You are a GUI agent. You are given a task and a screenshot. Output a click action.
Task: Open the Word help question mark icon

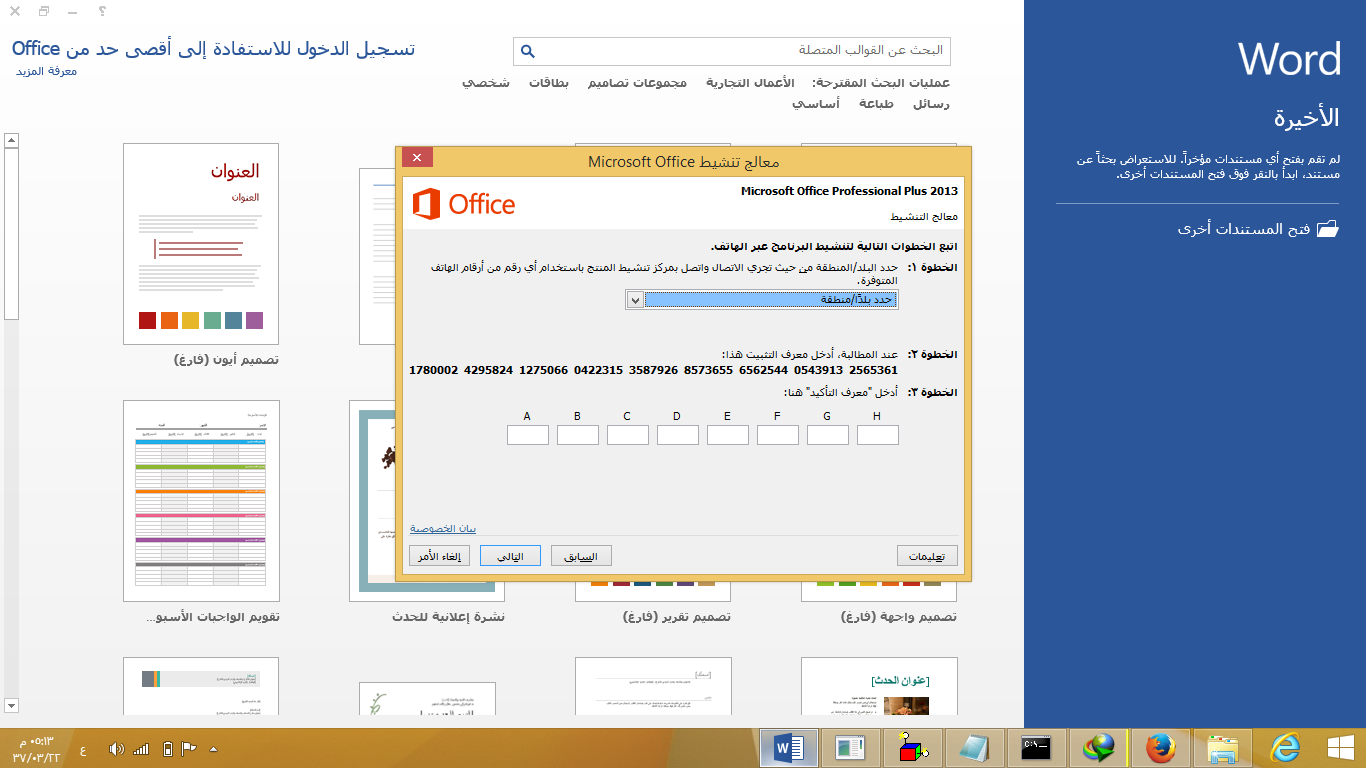[103, 11]
